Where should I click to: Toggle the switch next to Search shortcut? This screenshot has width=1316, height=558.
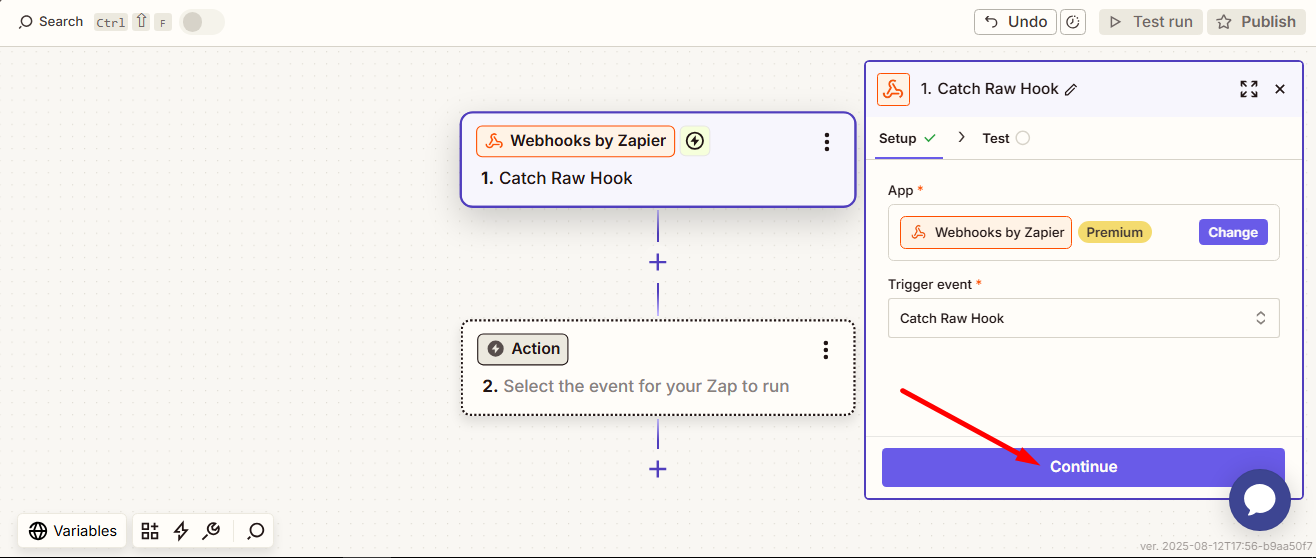click(x=203, y=22)
